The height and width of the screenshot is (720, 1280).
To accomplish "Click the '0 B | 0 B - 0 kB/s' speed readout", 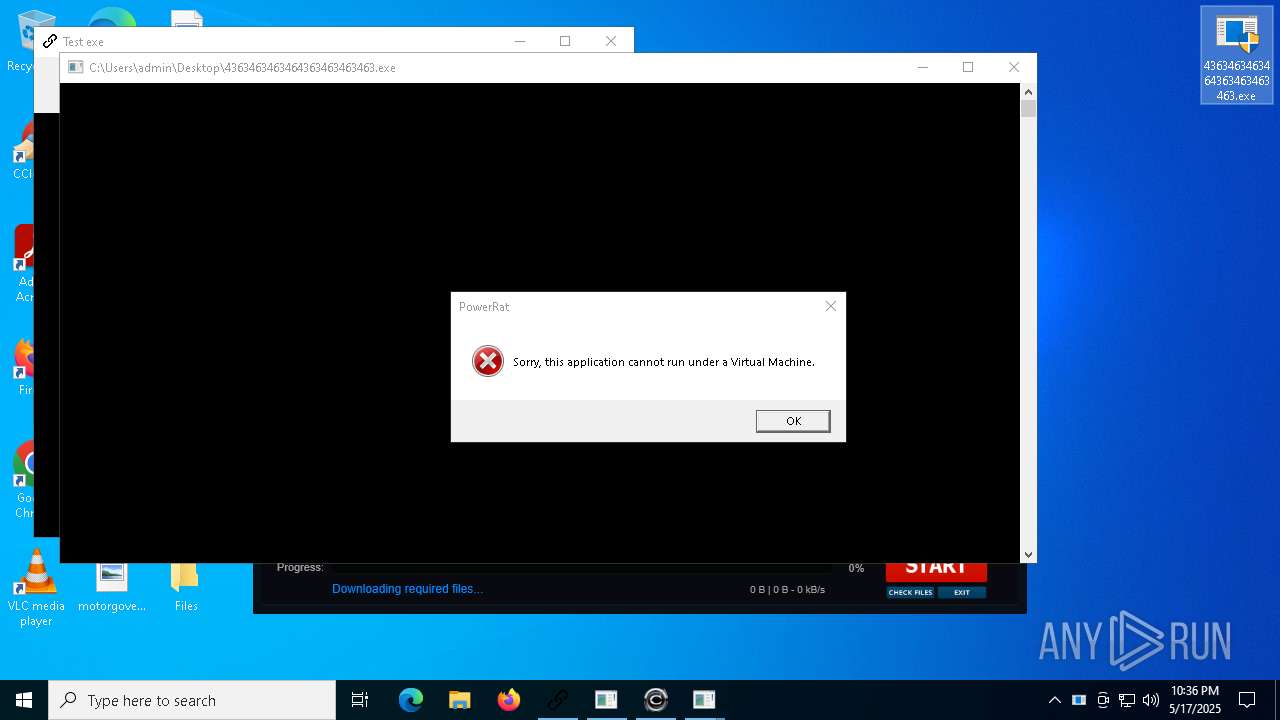I will coord(788,590).
